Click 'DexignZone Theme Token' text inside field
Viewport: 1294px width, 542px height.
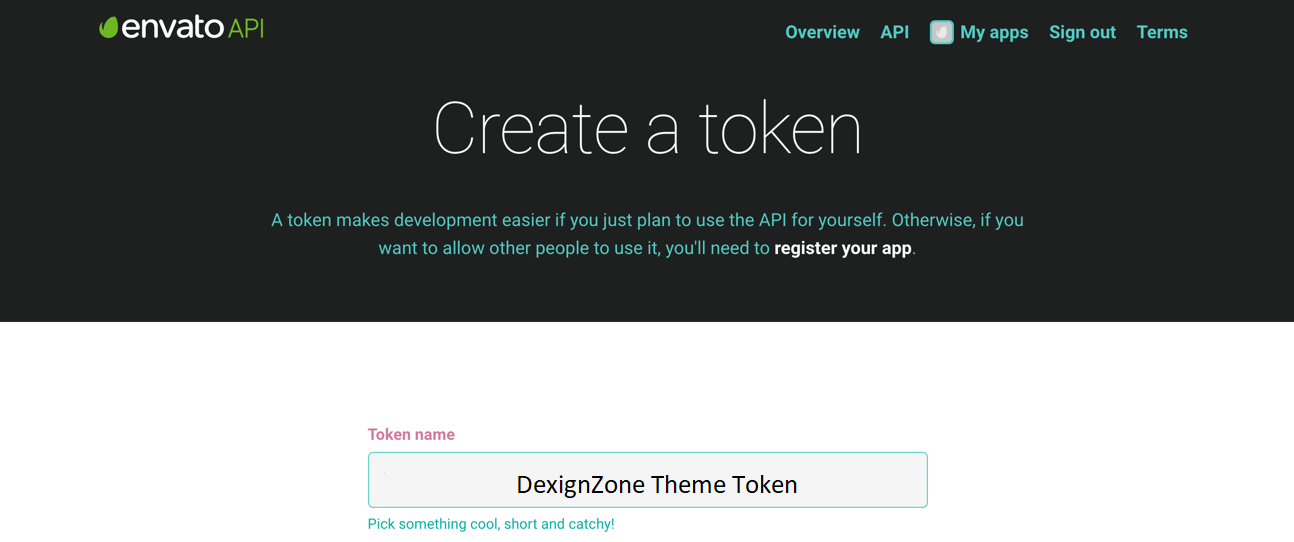[x=657, y=485]
